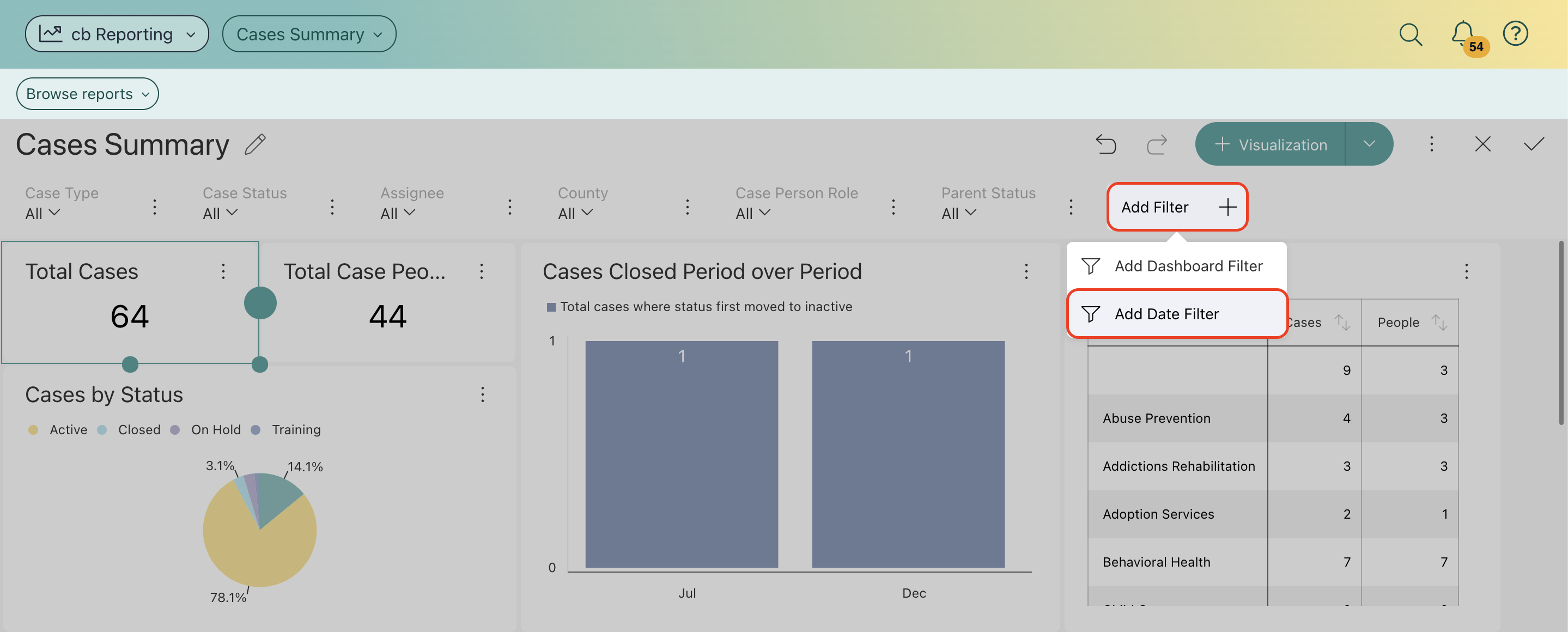Open Cases by Status tile options menu
The height and width of the screenshot is (632, 1568).
[482, 394]
